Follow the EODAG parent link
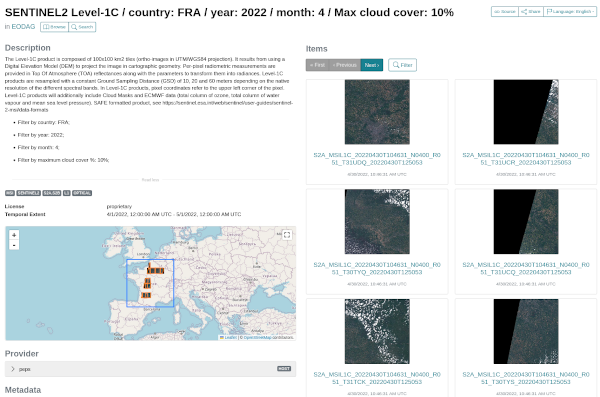Image resolution: width=600 pixels, height=397 pixels. coord(23,27)
